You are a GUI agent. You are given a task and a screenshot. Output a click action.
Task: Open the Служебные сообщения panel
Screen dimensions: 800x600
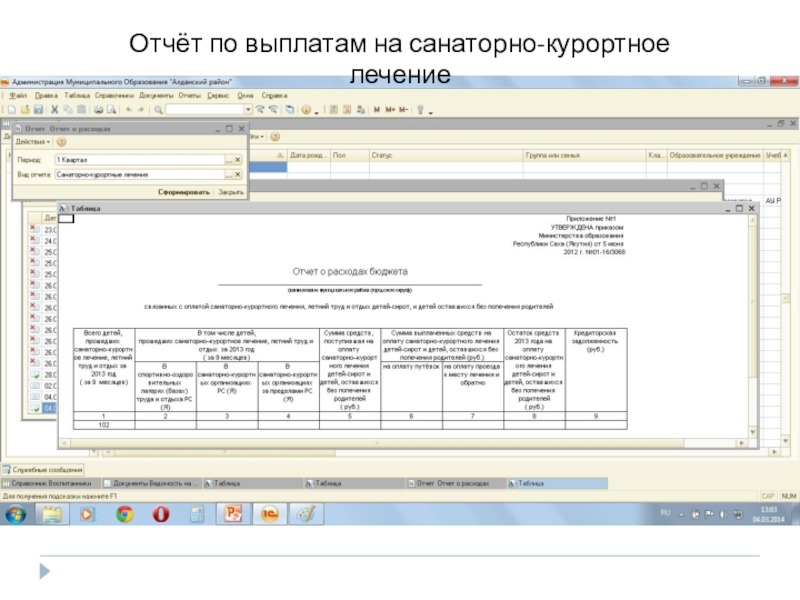[x=43, y=470]
